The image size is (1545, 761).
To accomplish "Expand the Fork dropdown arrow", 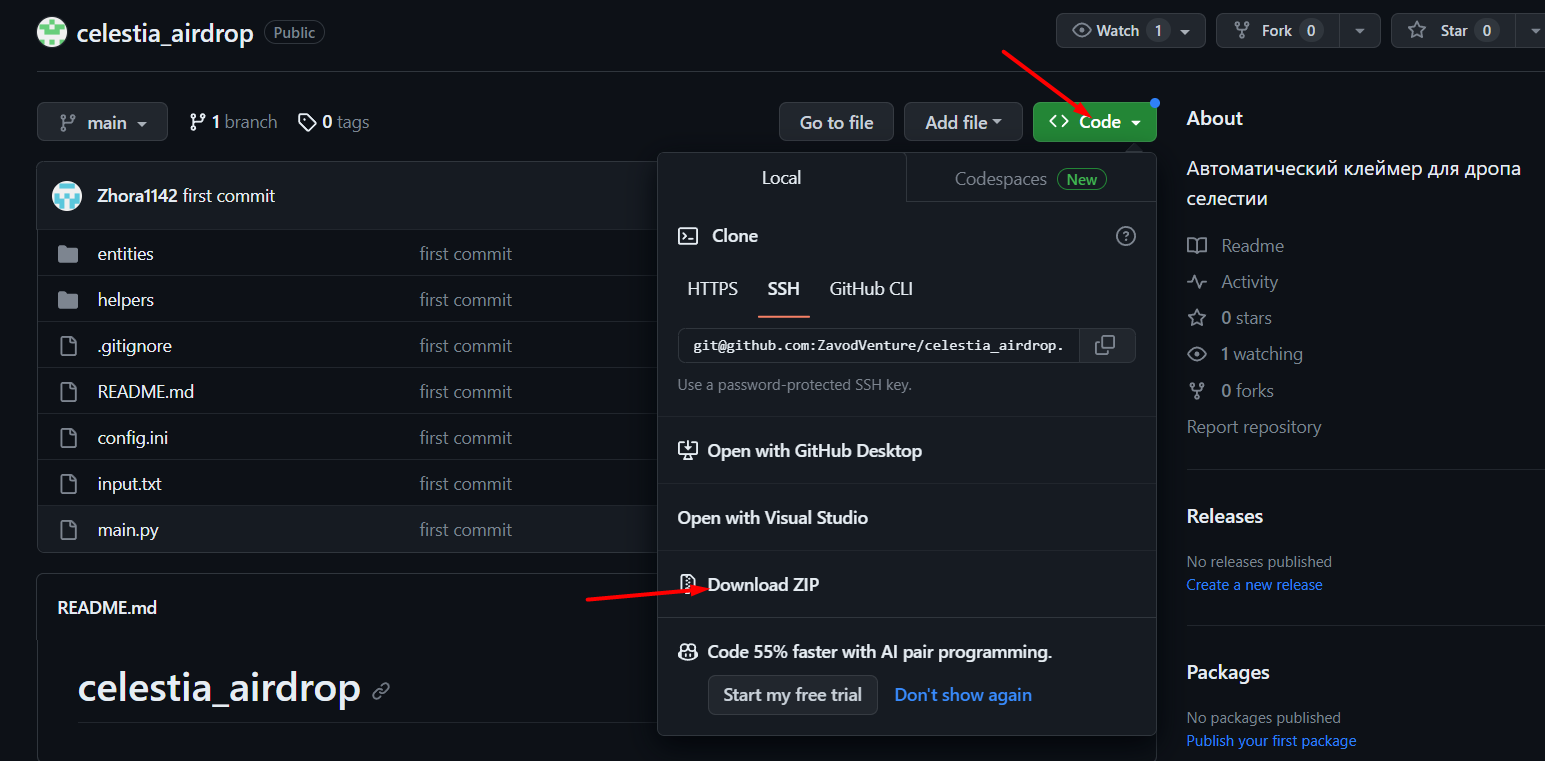I will coord(1360,30).
